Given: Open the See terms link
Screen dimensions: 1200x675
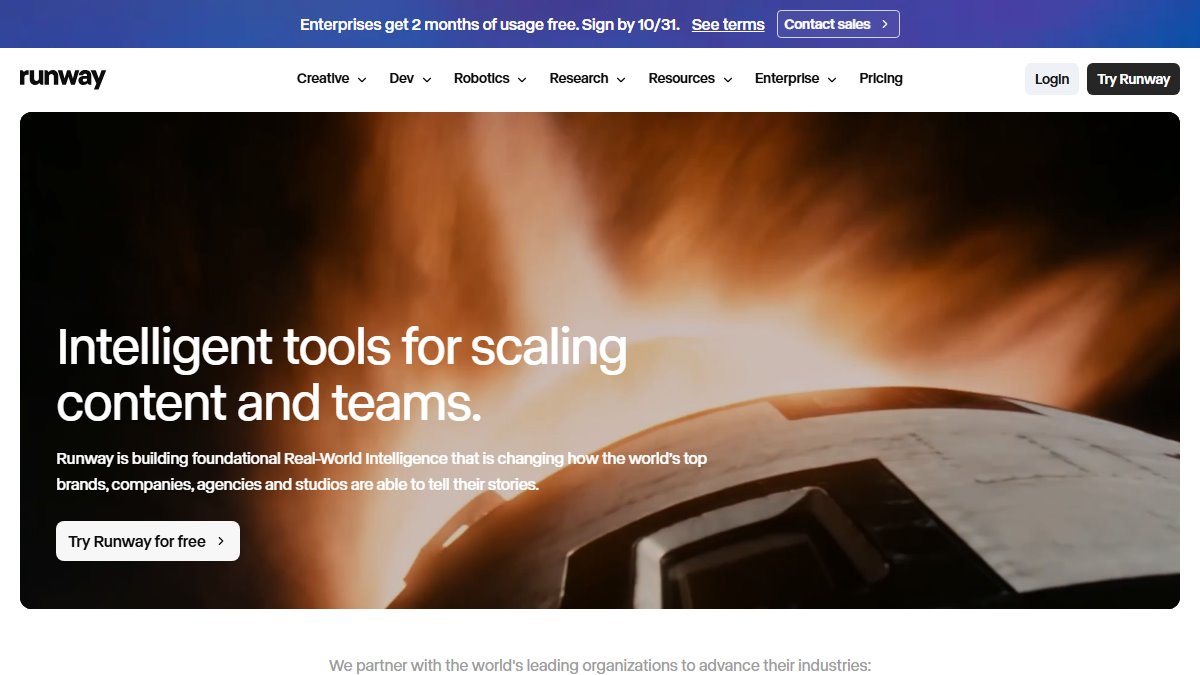Looking at the screenshot, I should coord(728,24).
